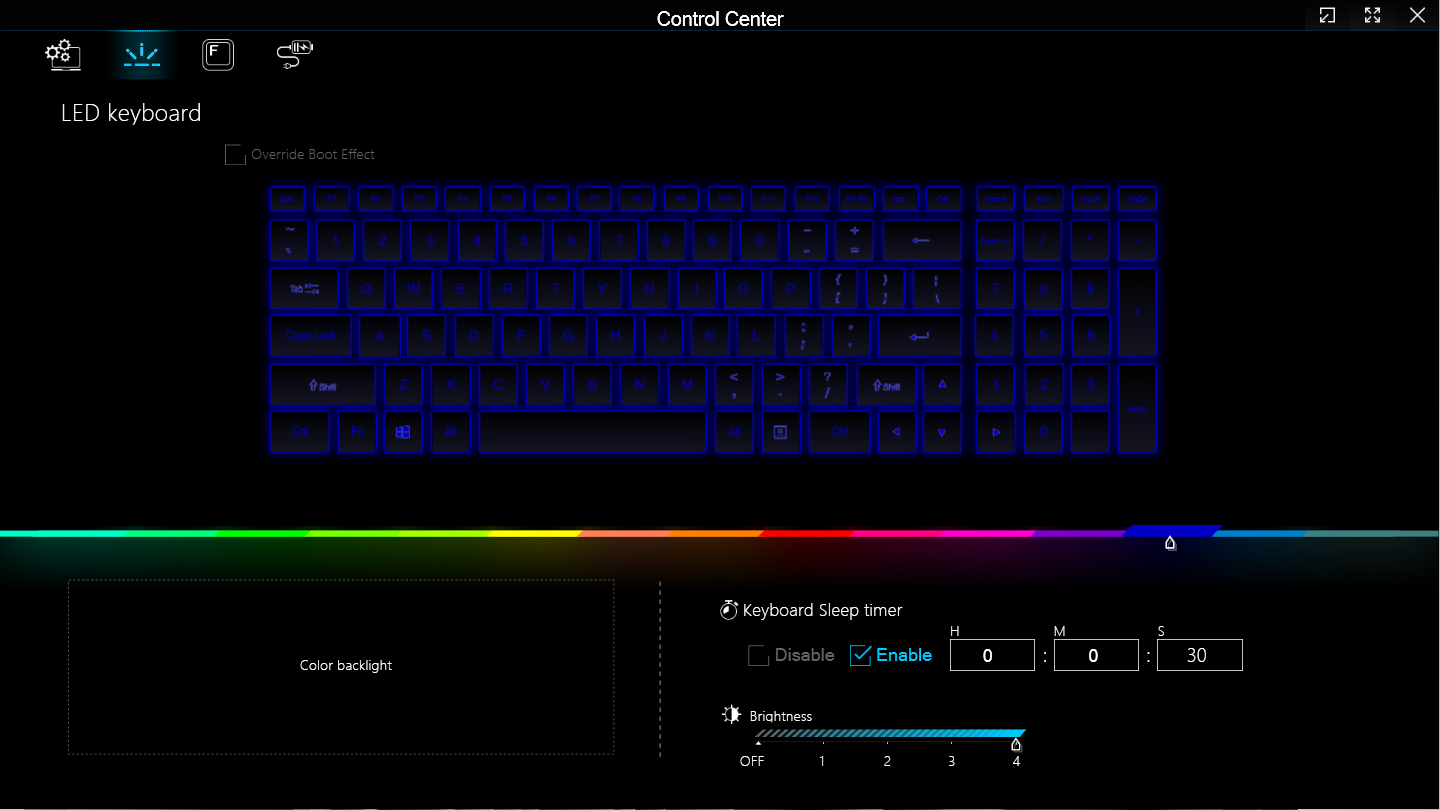The height and width of the screenshot is (810, 1440).
Task: Select the up arrow key
Action: pyautogui.click(x=942, y=384)
